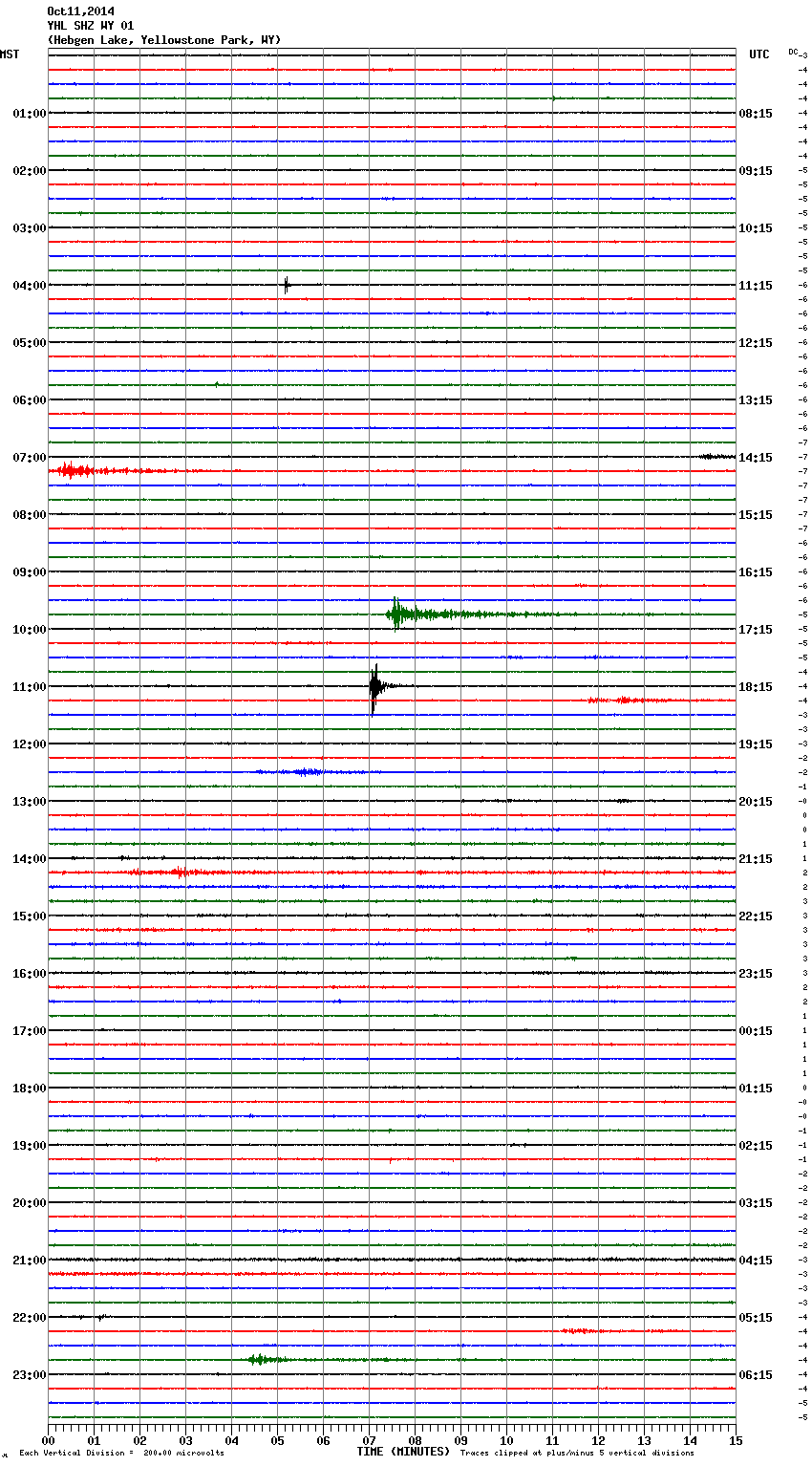Select the 04:00 MST time label
Screen dimensions: 812x1466
point(30,286)
